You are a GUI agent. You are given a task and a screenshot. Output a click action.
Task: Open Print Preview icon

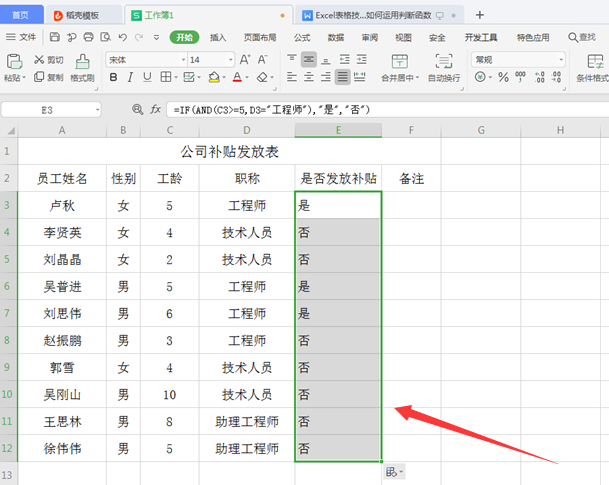point(106,37)
